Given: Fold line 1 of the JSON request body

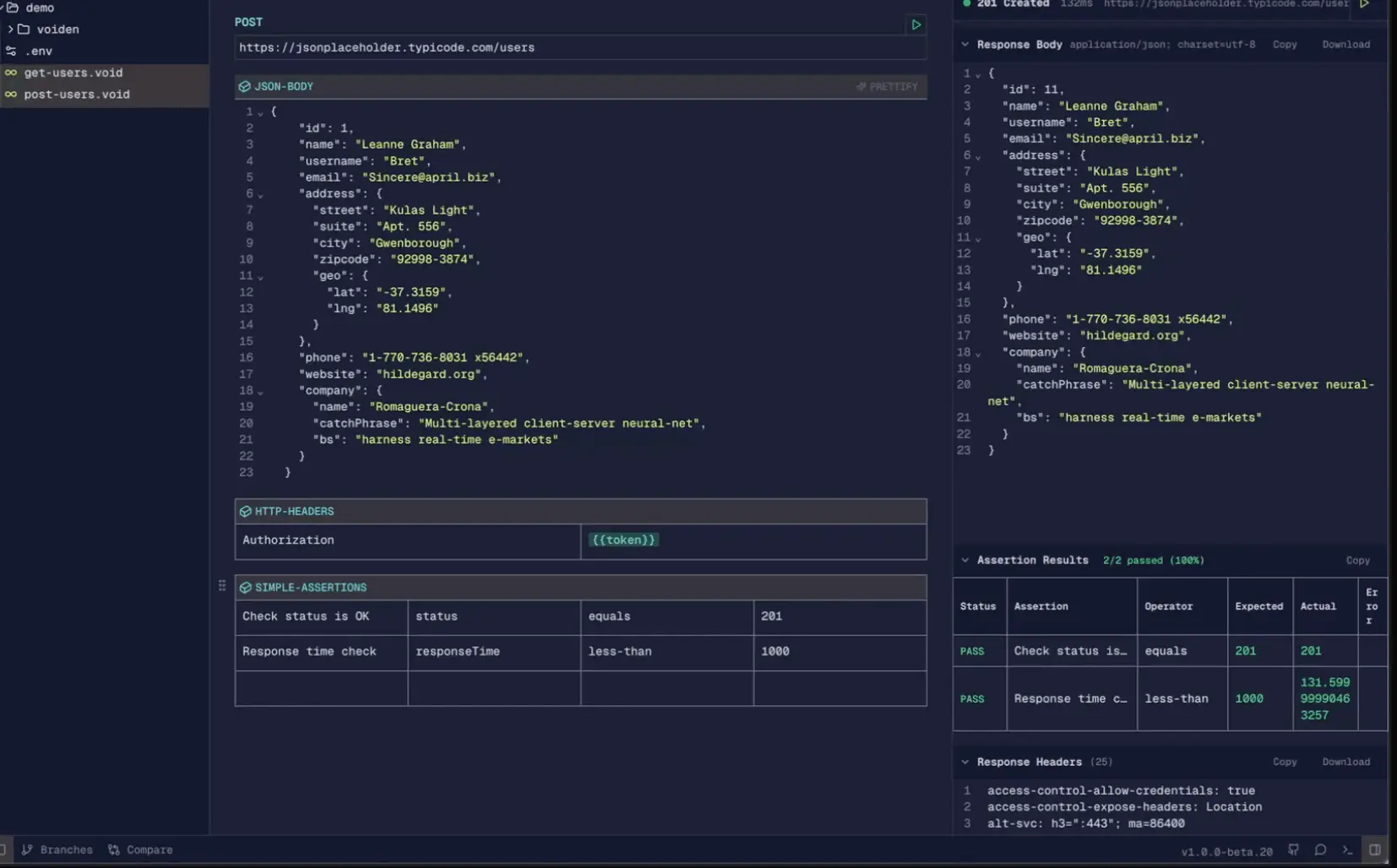Looking at the screenshot, I should click(260, 112).
